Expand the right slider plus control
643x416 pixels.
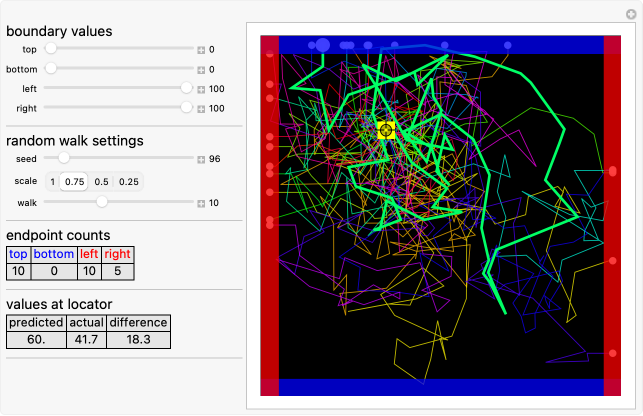click(x=201, y=109)
